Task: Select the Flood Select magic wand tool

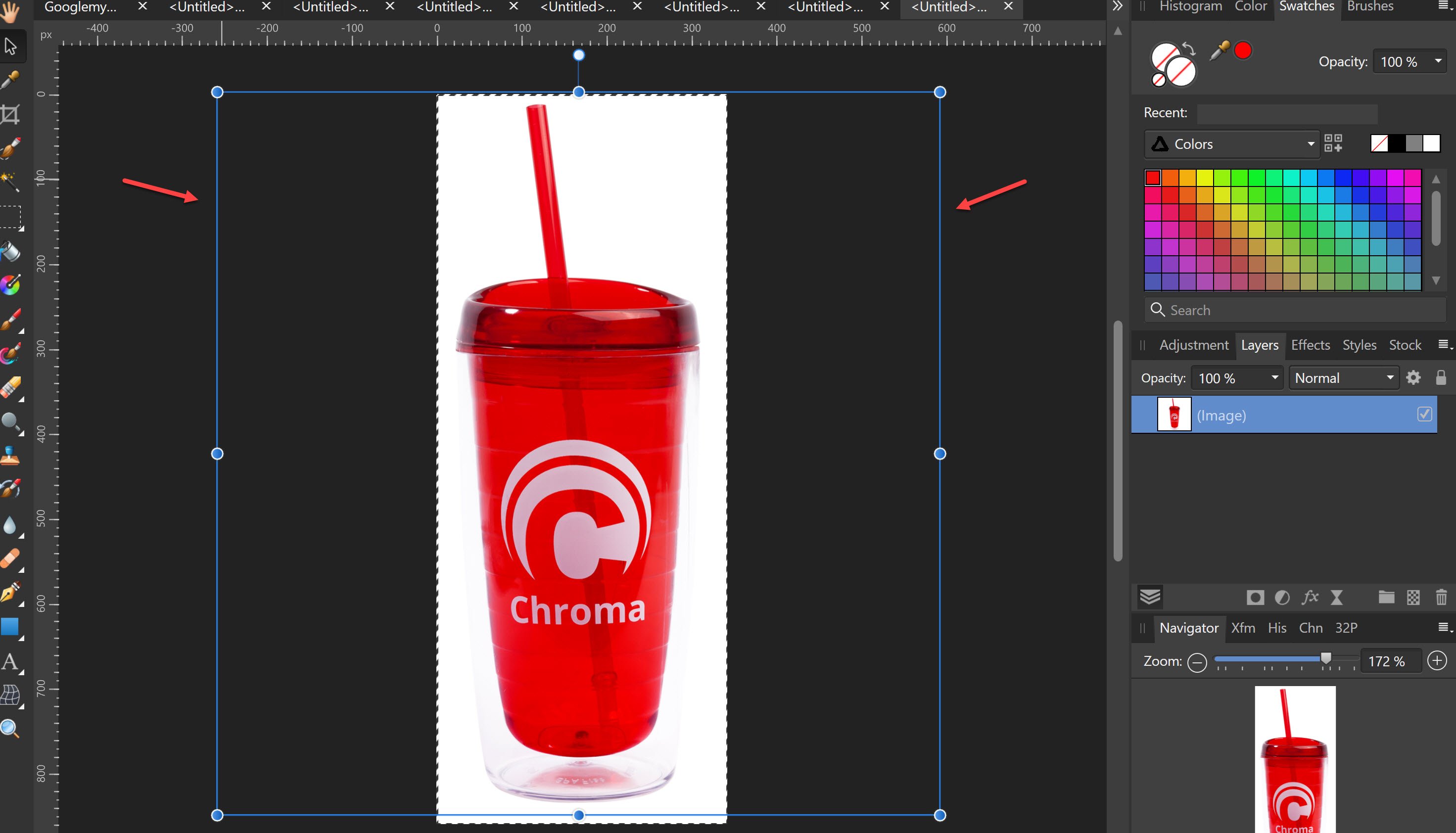Action: [x=10, y=183]
